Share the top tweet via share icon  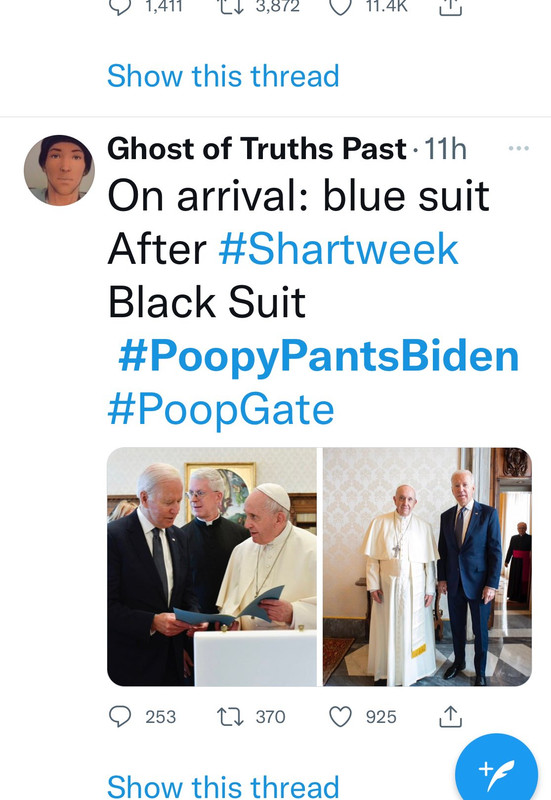pos(450,7)
